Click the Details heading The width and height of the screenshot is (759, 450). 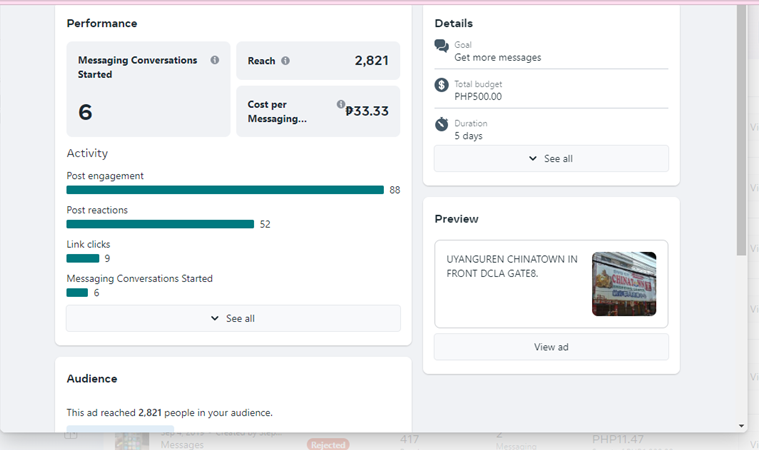tap(454, 23)
